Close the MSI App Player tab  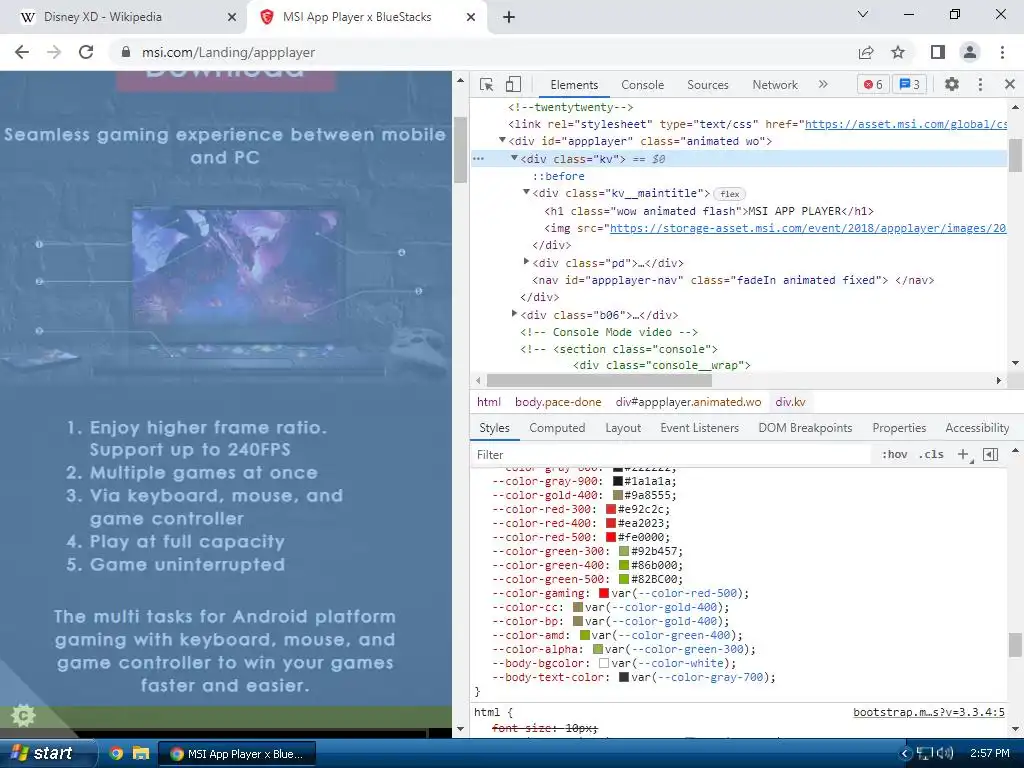coord(471,17)
